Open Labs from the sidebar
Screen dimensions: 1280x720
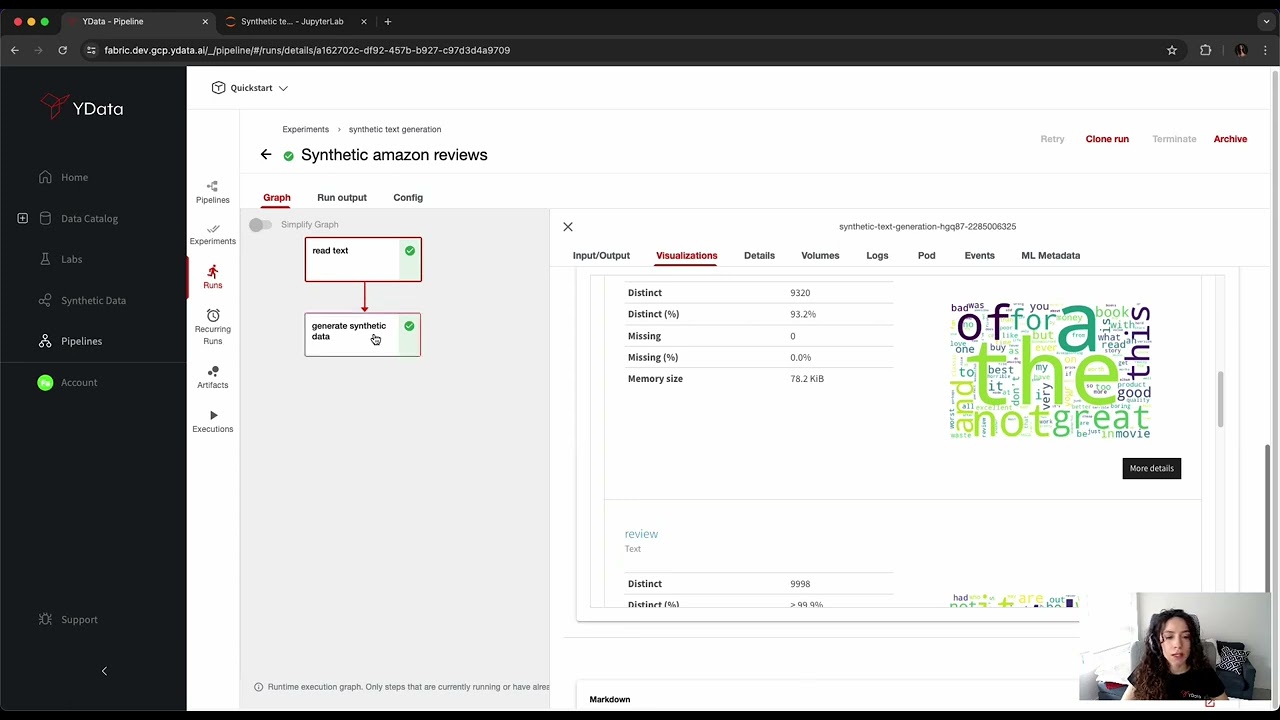point(71,259)
